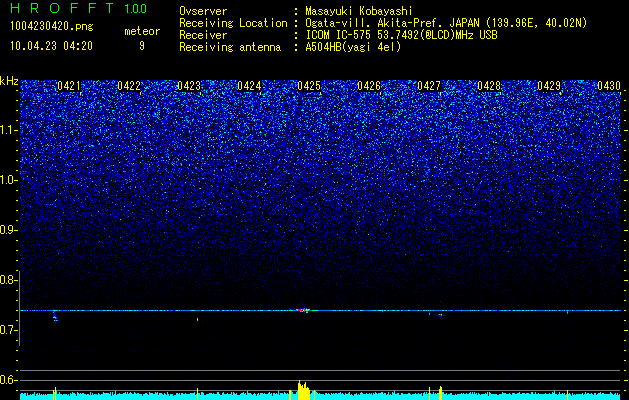Click the A504HB(yagi 4el) antenna text
The height and width of the screenshot is (400, 629).
pyautogui.click(x=353, y=47)
